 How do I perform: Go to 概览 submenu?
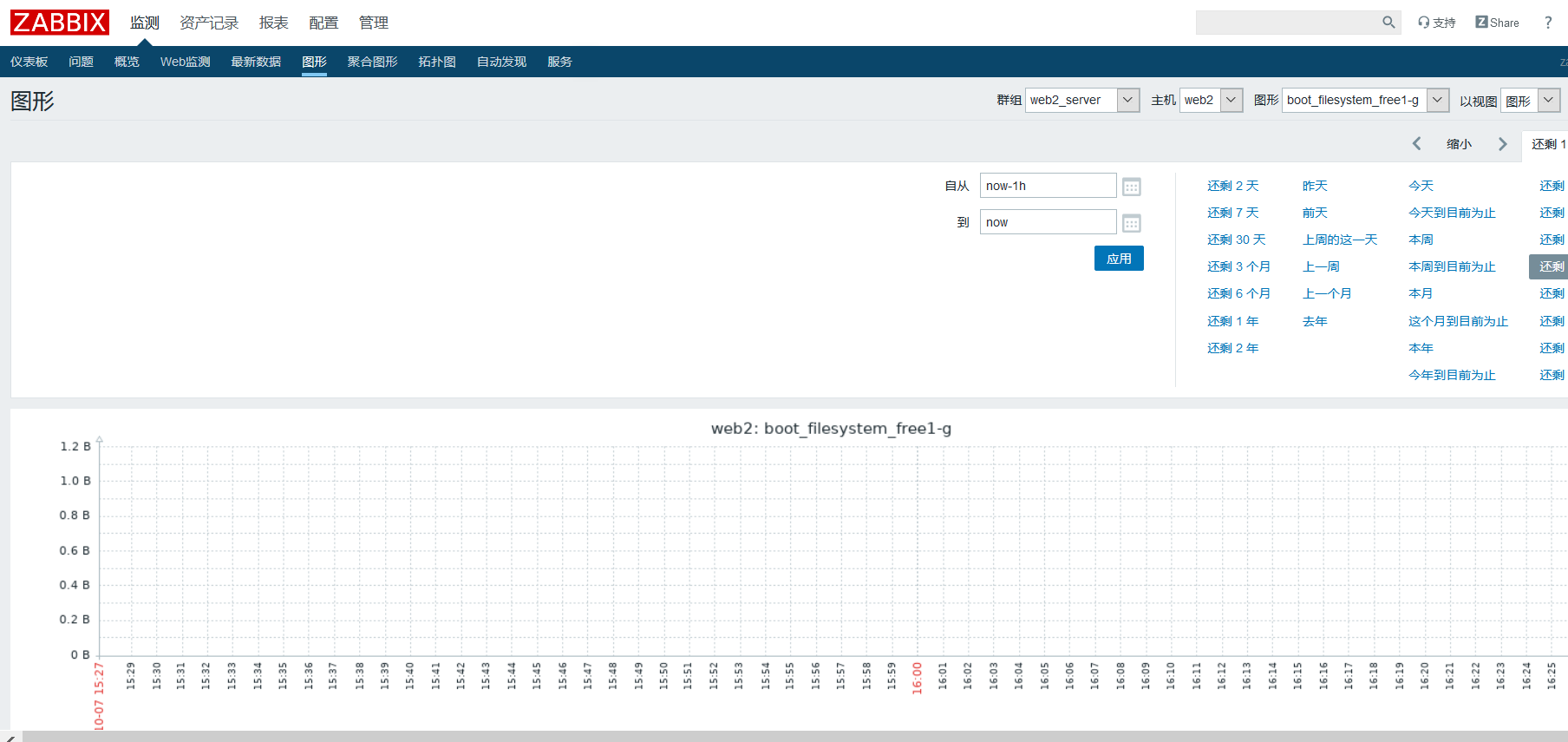[127, 62]
